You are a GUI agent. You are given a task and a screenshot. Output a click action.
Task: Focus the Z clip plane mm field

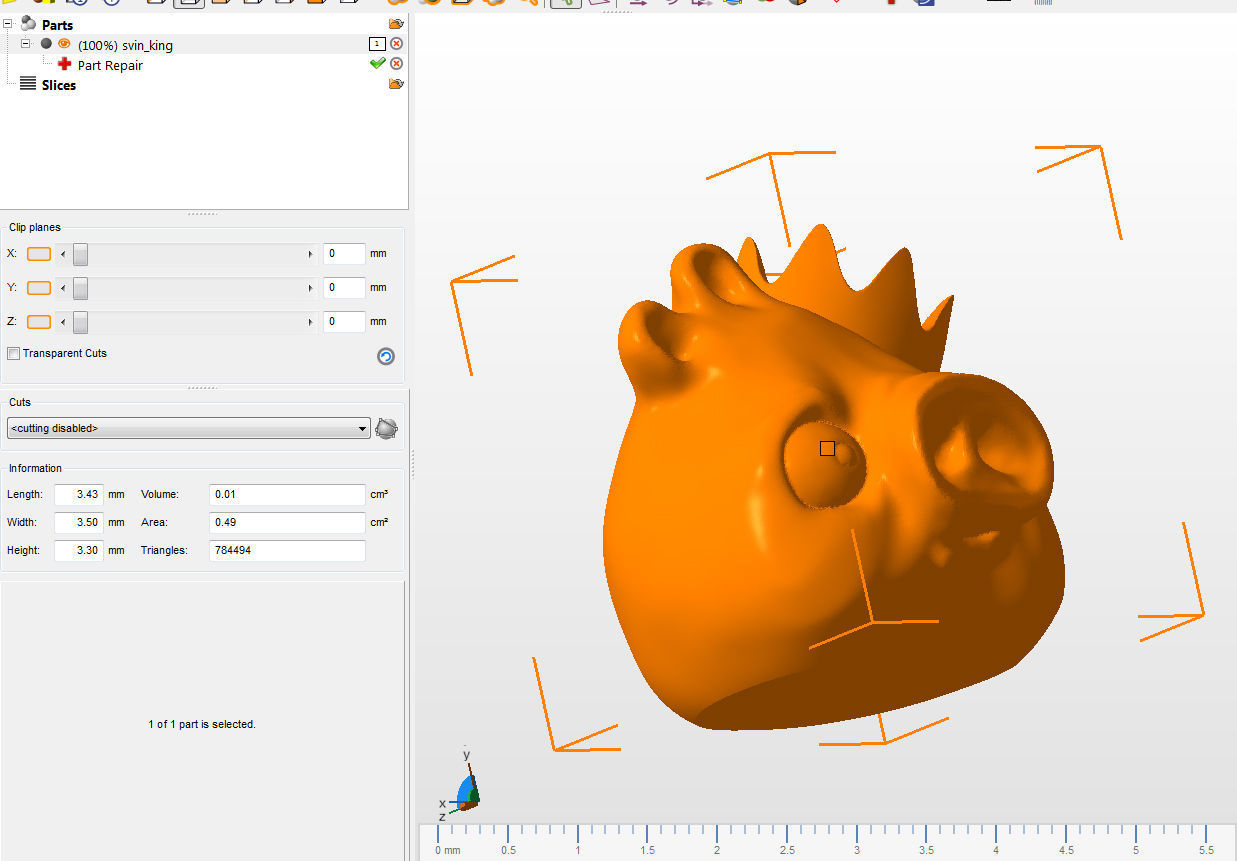(x=344, y=322)
